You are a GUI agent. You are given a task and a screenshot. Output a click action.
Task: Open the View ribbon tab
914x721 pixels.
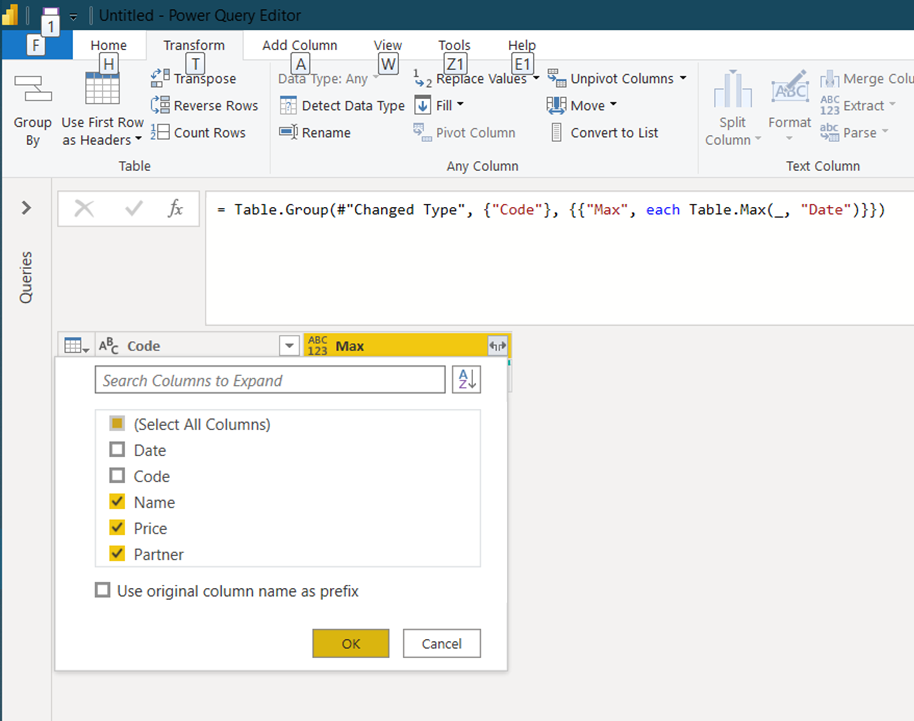click(x=388, y=45)
